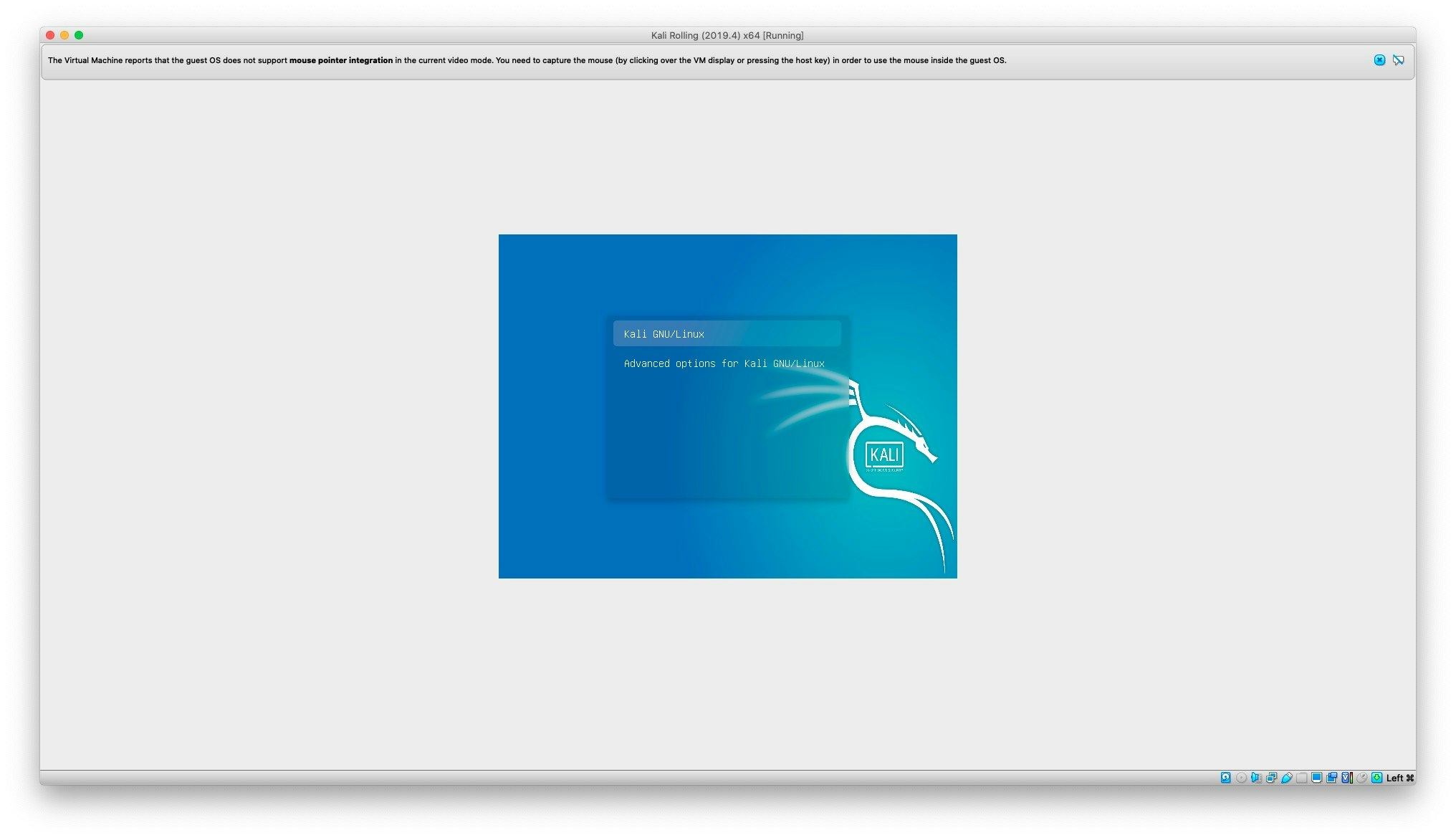1456x838 pixels.
Task: Select Advanced options for Kali GNU/Linux
Action: (x=724, y=363)
